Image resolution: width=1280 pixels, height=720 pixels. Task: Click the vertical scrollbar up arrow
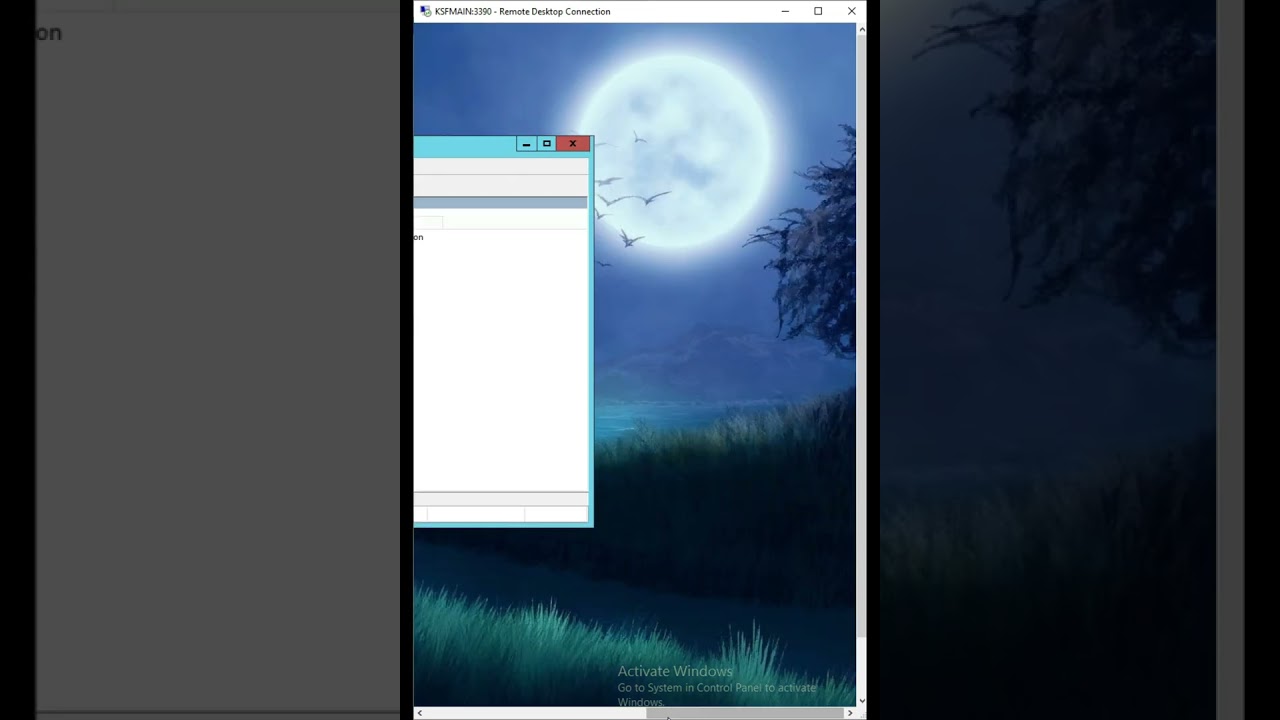861,29
